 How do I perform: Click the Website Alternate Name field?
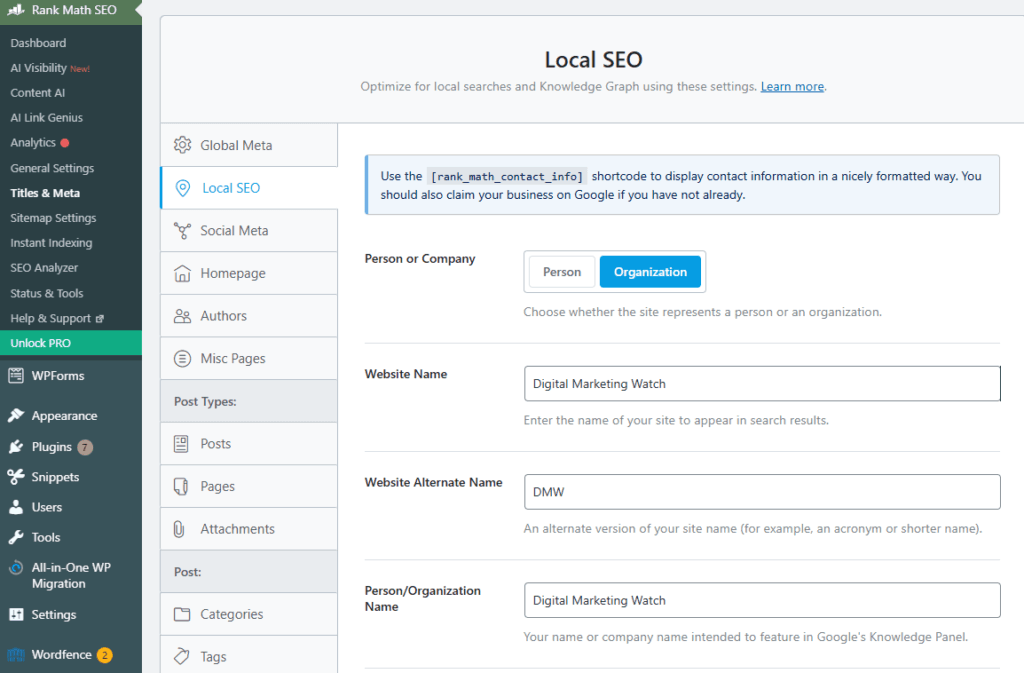pyautogui.click(x=762, y=492)
